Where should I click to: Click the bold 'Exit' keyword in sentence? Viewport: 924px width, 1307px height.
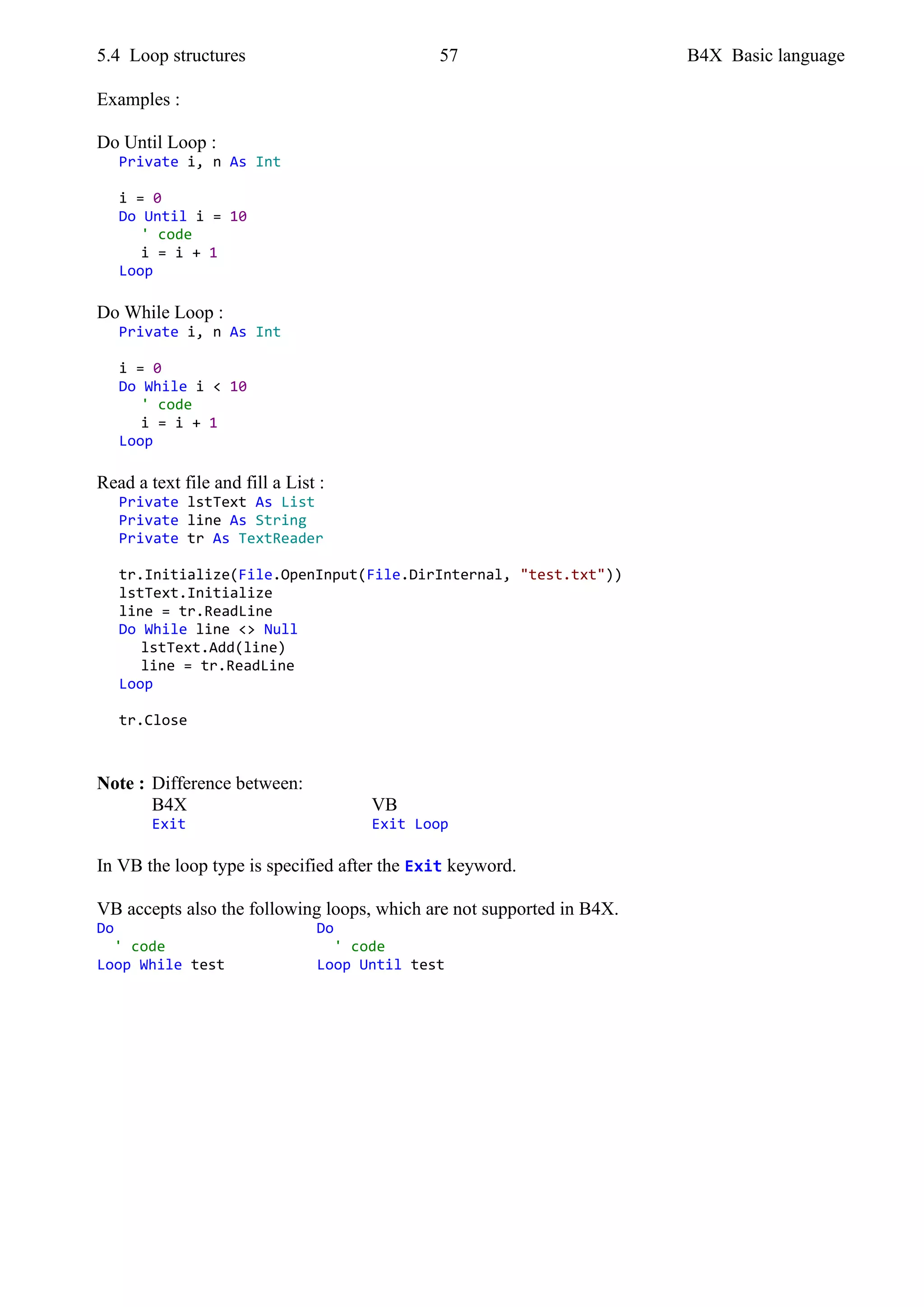coord(423,867)
